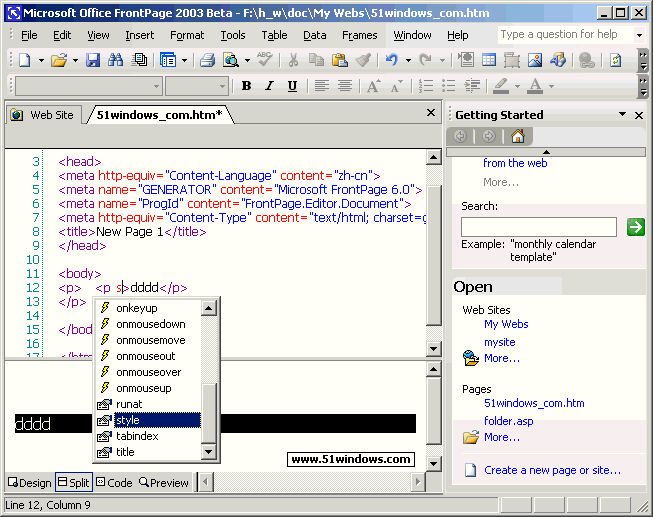Click the highlight color swatch button
This screenshot has height=517, width=653.
point(501,86)
